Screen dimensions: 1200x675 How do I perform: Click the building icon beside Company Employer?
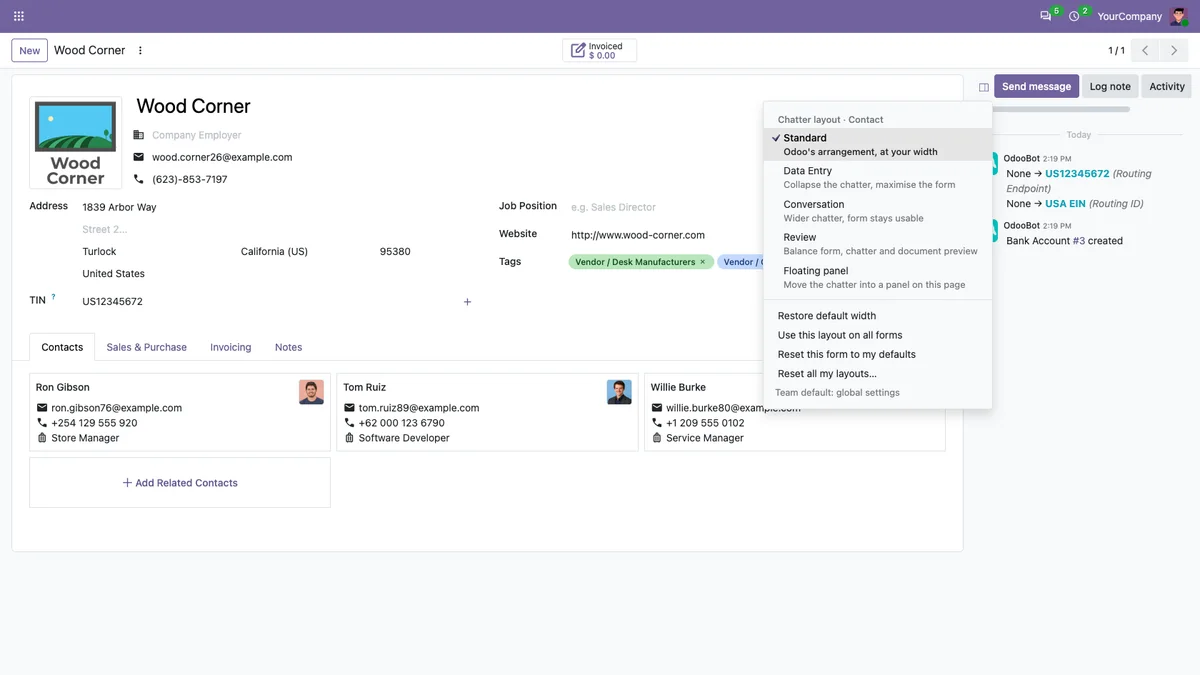click(x=138, y=135)
